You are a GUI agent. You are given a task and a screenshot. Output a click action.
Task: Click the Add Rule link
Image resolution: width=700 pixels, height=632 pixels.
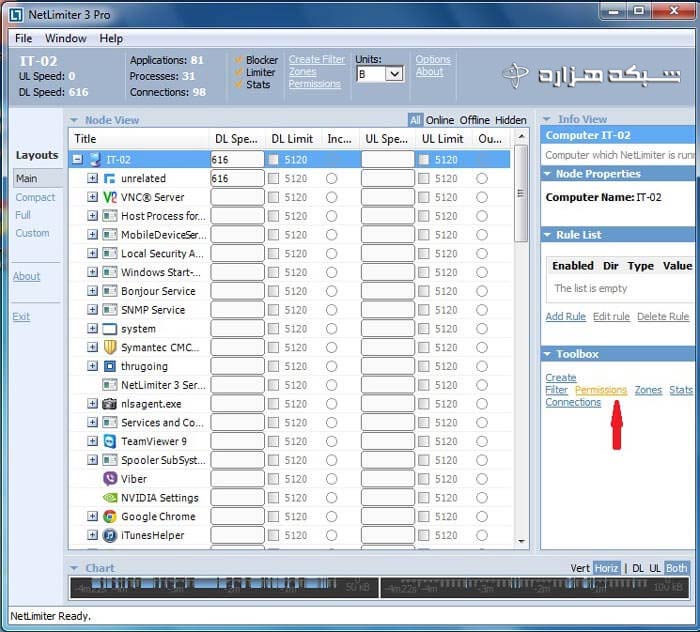pyautogui.click(x=566, y=316)
